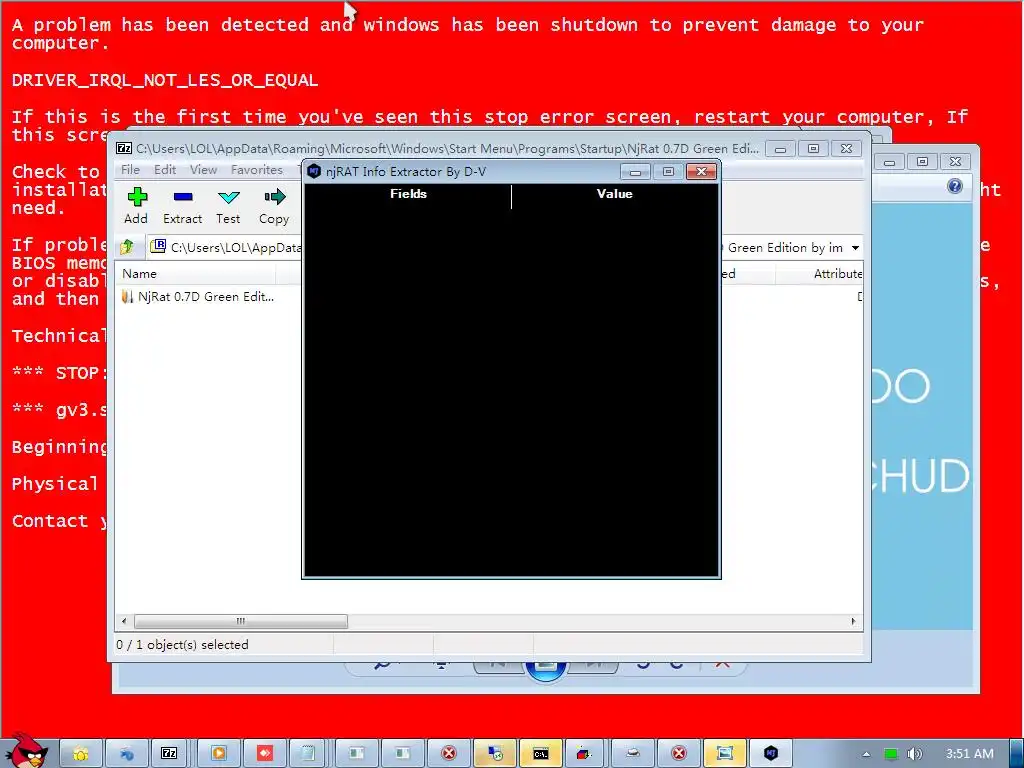
Task: Click the 3:51 AM system clock
Action: click(x=970, y=754)
